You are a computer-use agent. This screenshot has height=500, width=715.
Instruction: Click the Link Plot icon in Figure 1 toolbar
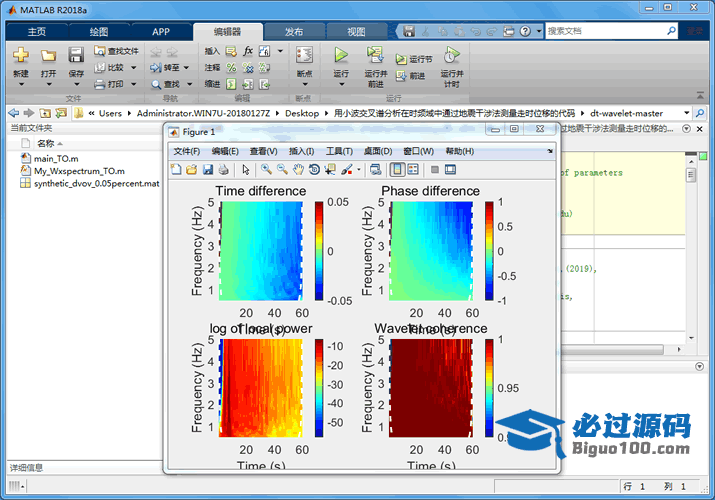(x=375, y=170)
